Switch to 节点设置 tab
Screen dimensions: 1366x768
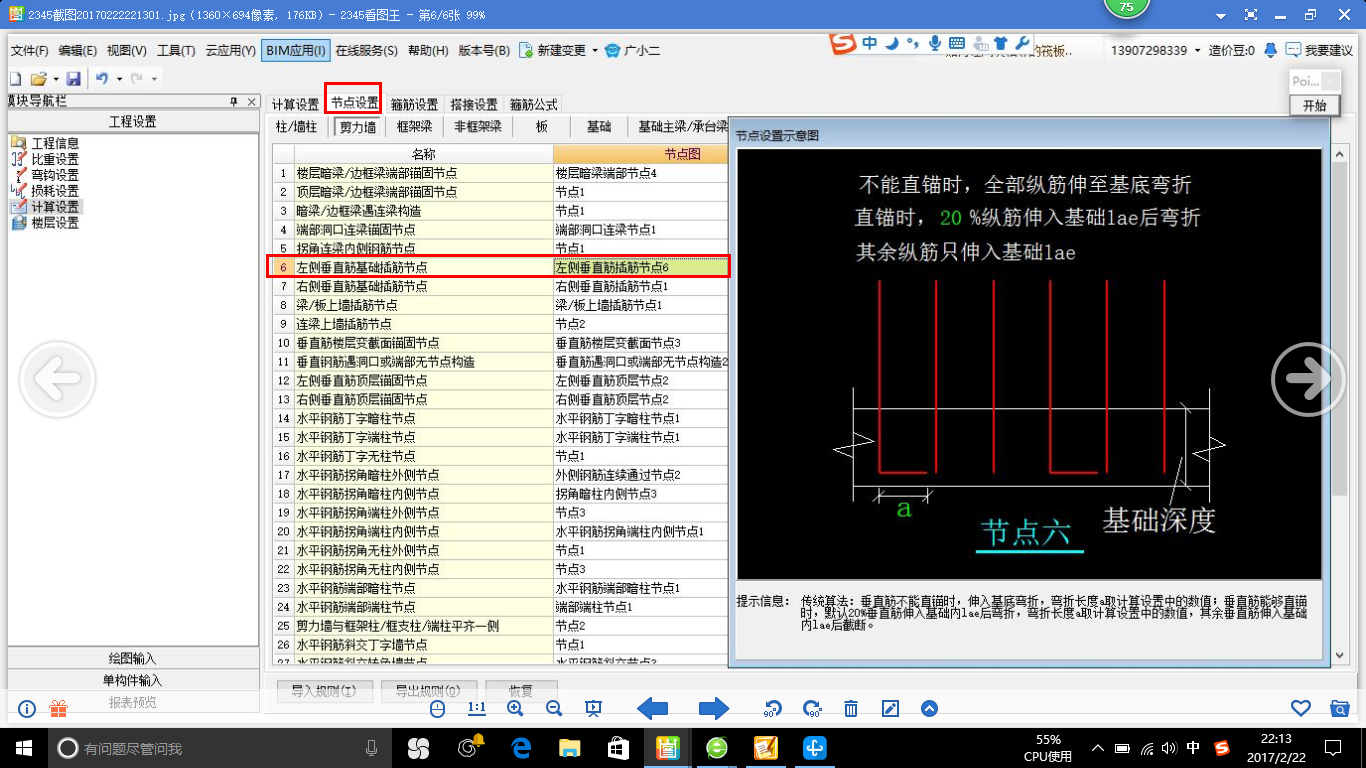click(355, 103)
